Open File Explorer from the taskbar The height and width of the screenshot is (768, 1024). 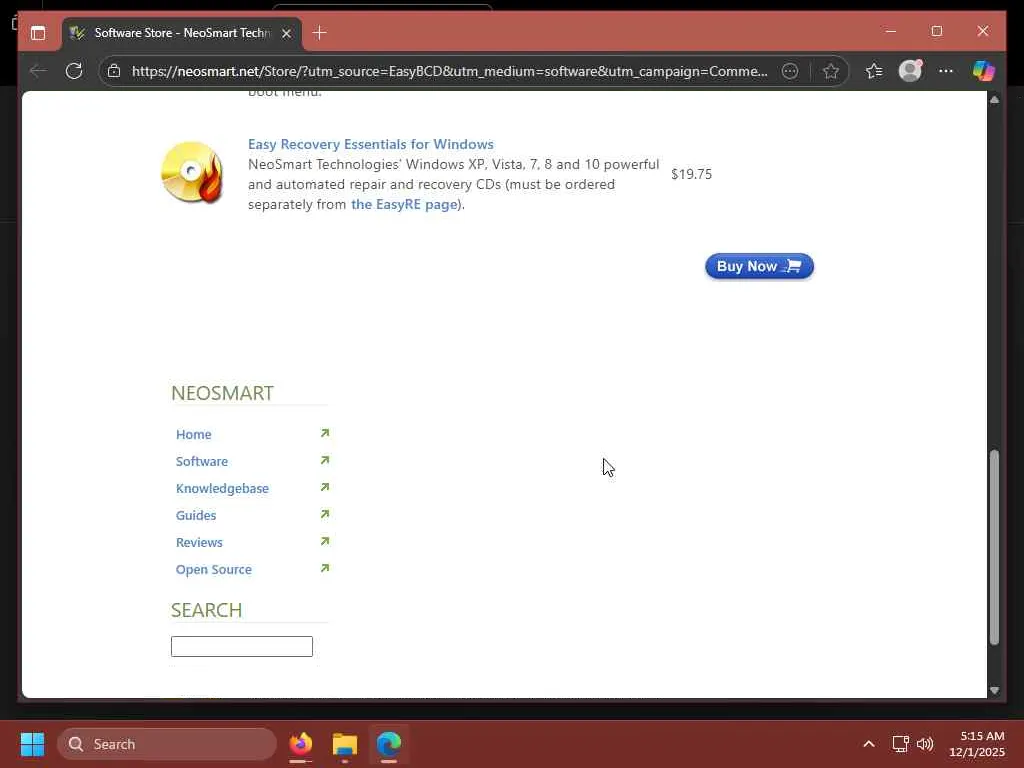tap(345, 744)
